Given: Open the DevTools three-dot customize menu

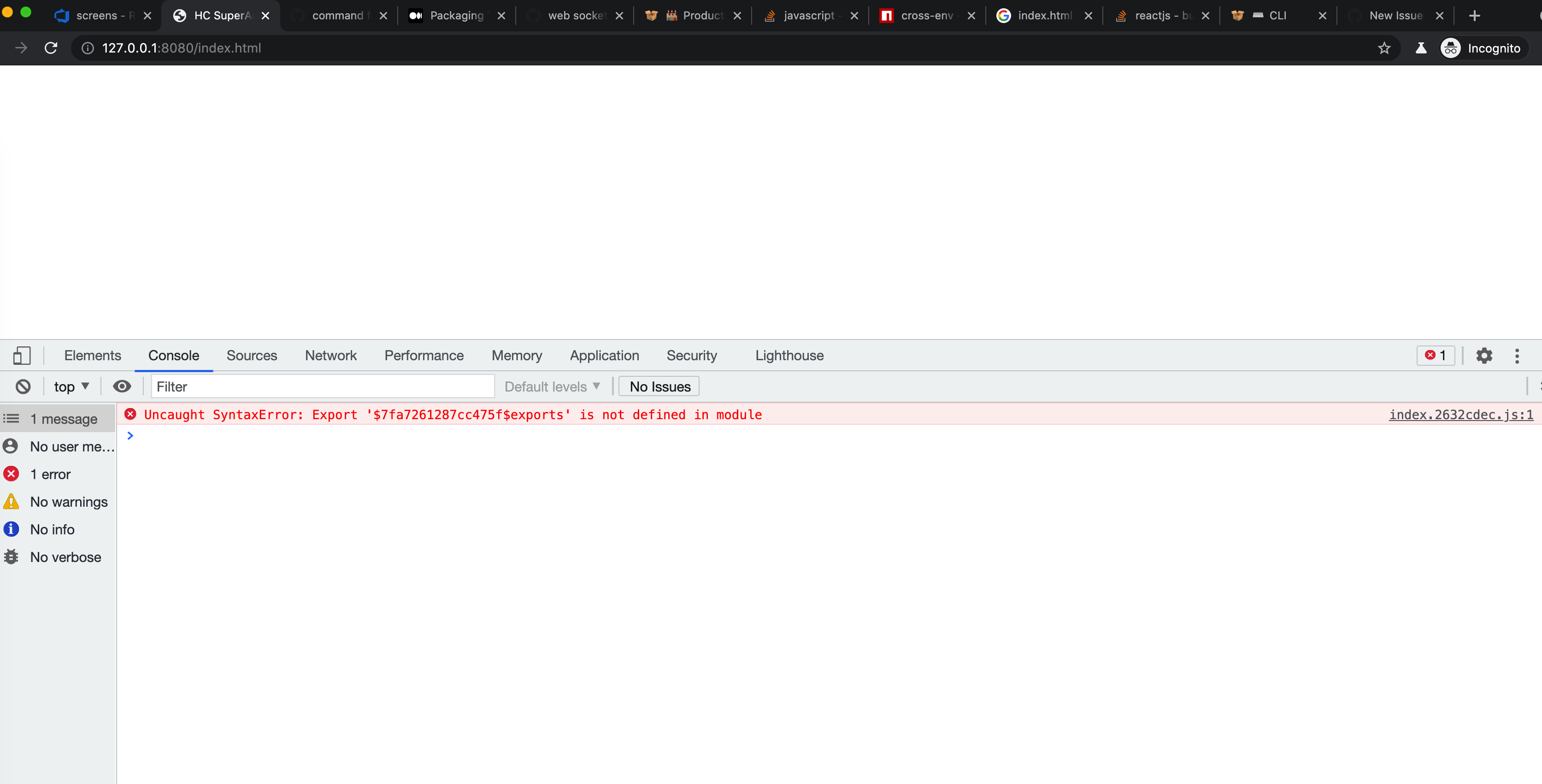Looking at the screenshot, I should pos(1518,355).
